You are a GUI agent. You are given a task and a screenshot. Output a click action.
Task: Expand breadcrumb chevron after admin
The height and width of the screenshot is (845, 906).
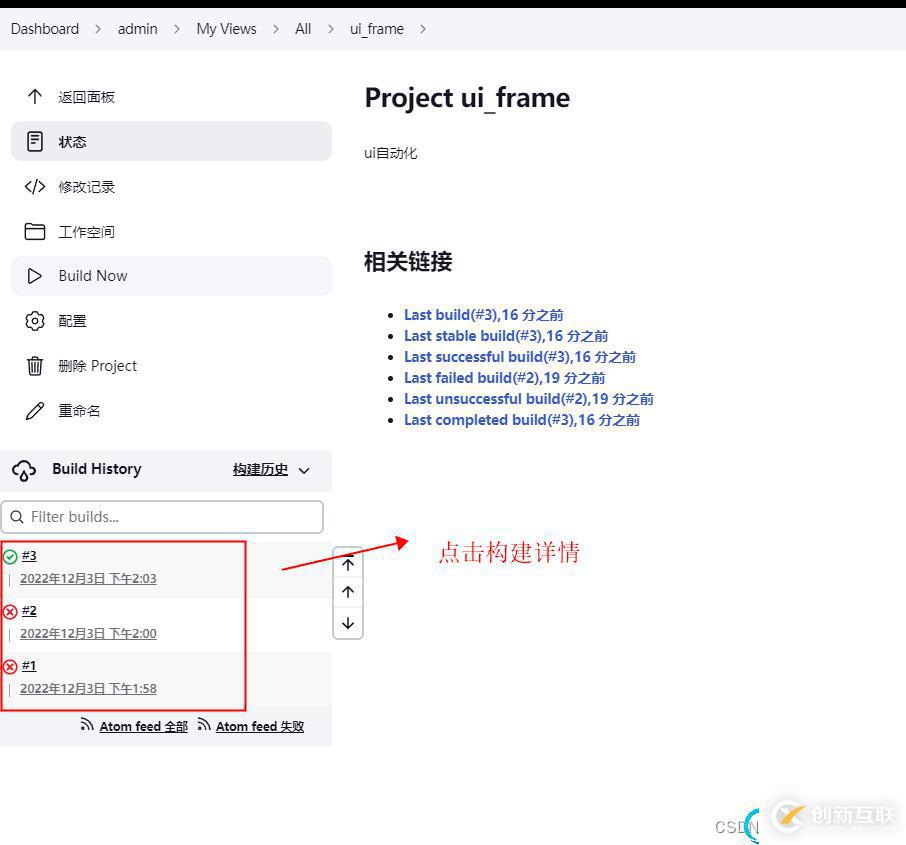pos(177,29)
